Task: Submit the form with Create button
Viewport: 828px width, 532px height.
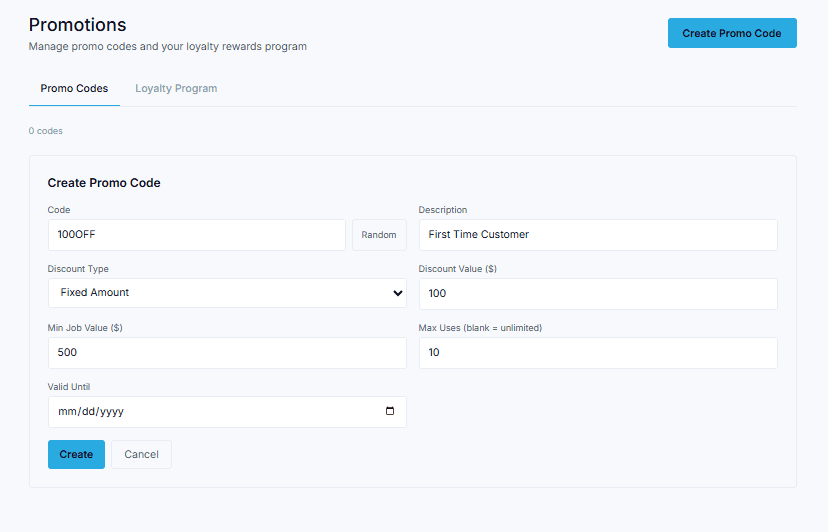Action: pos(77,454)
